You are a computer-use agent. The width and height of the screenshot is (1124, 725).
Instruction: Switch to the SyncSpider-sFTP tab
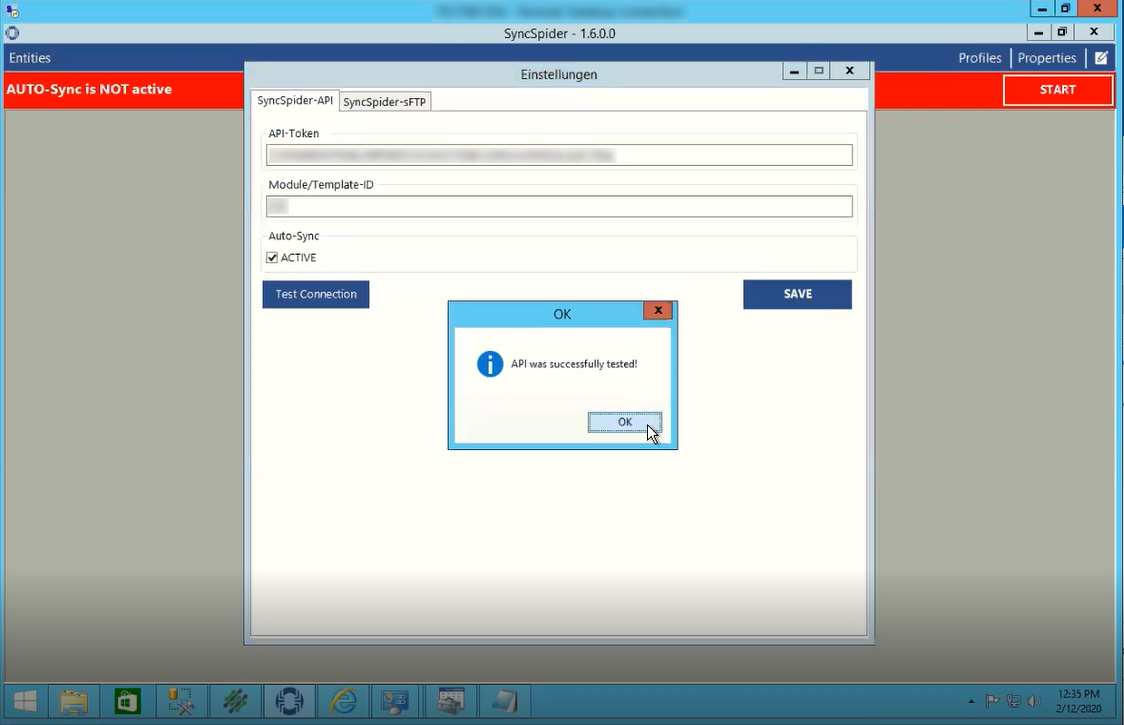click(385, 102)
